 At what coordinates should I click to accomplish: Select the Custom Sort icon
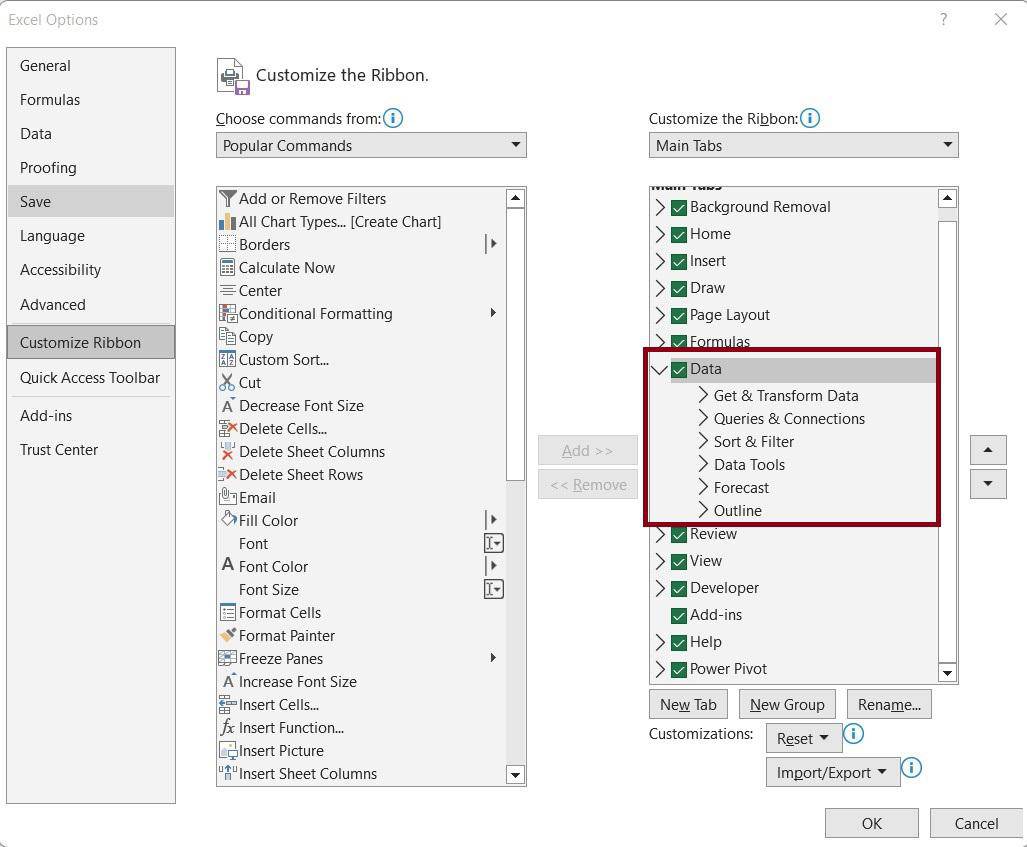[227, 359]
